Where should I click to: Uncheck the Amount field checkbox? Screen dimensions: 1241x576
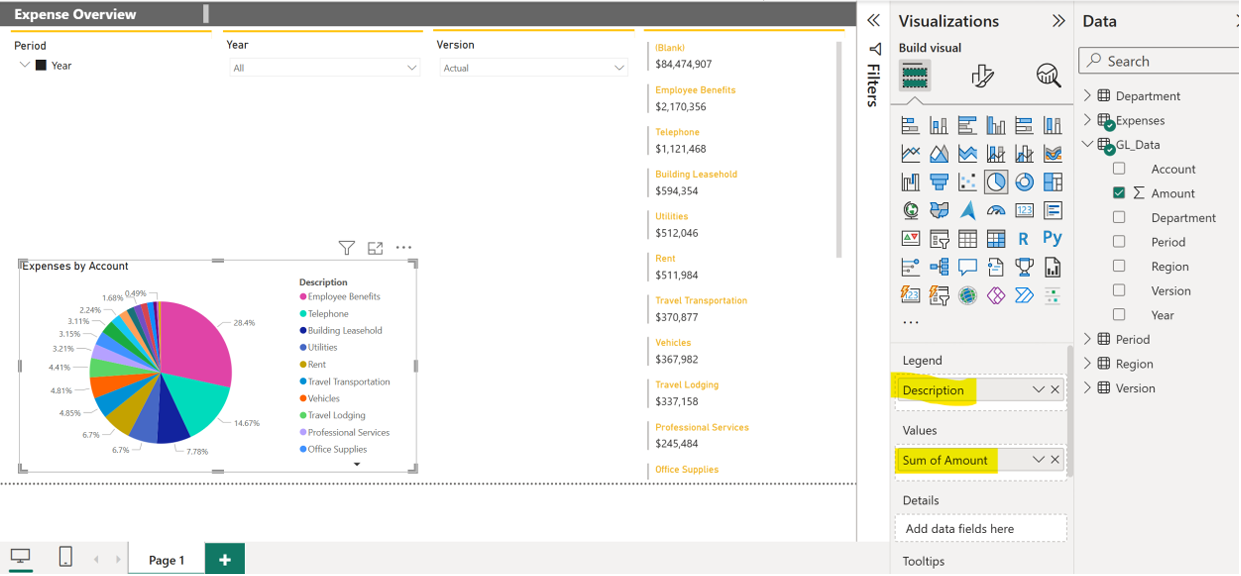[x=1119, y=193]
